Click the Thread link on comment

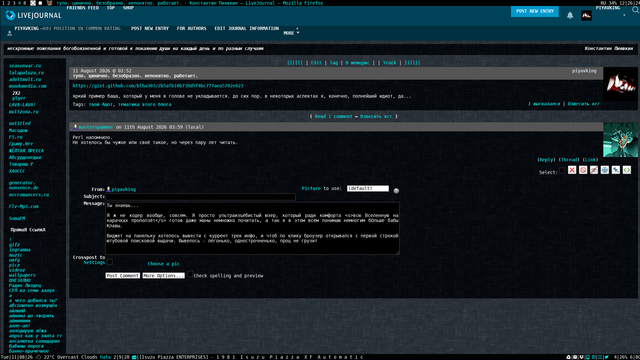tap(569, 160)
